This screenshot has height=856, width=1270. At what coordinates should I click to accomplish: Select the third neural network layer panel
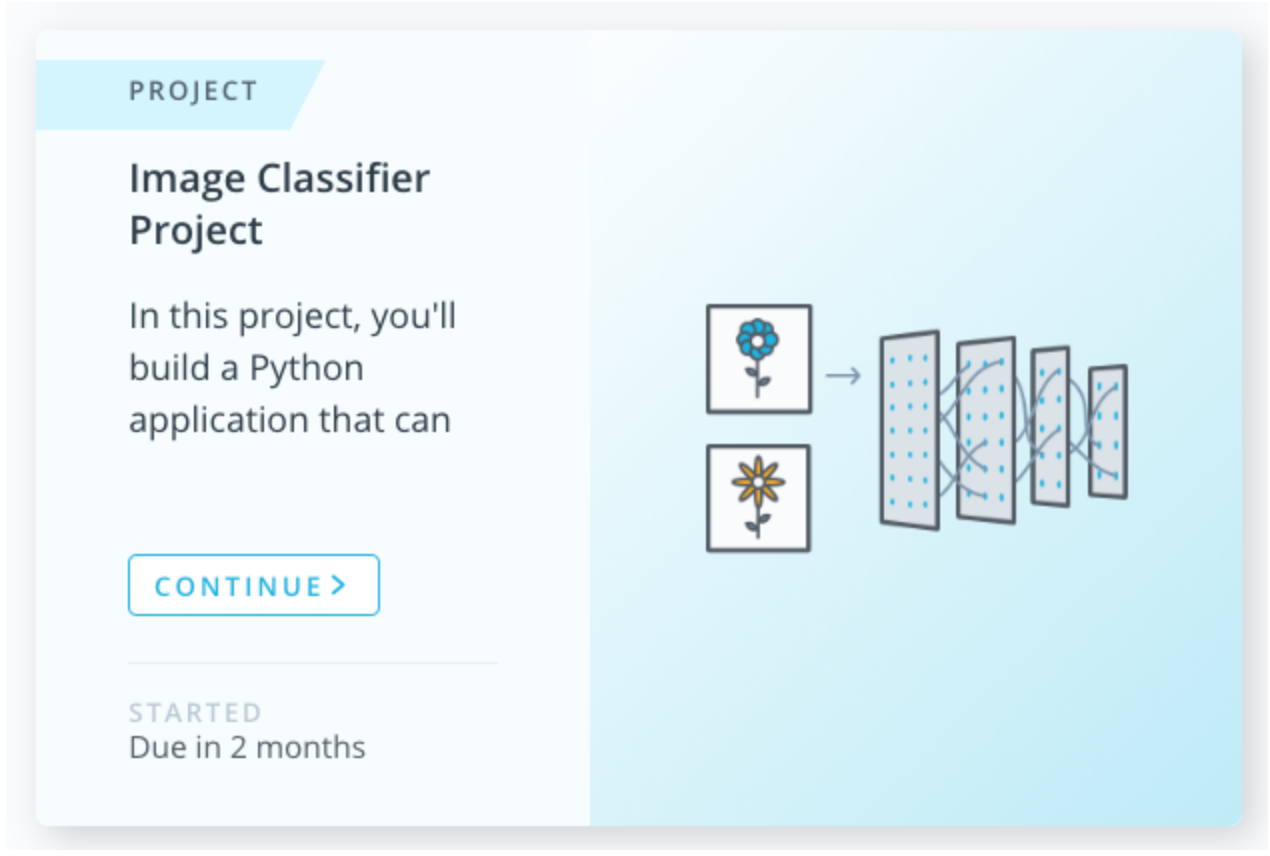pyautogui.click(x=1050, y=427)
